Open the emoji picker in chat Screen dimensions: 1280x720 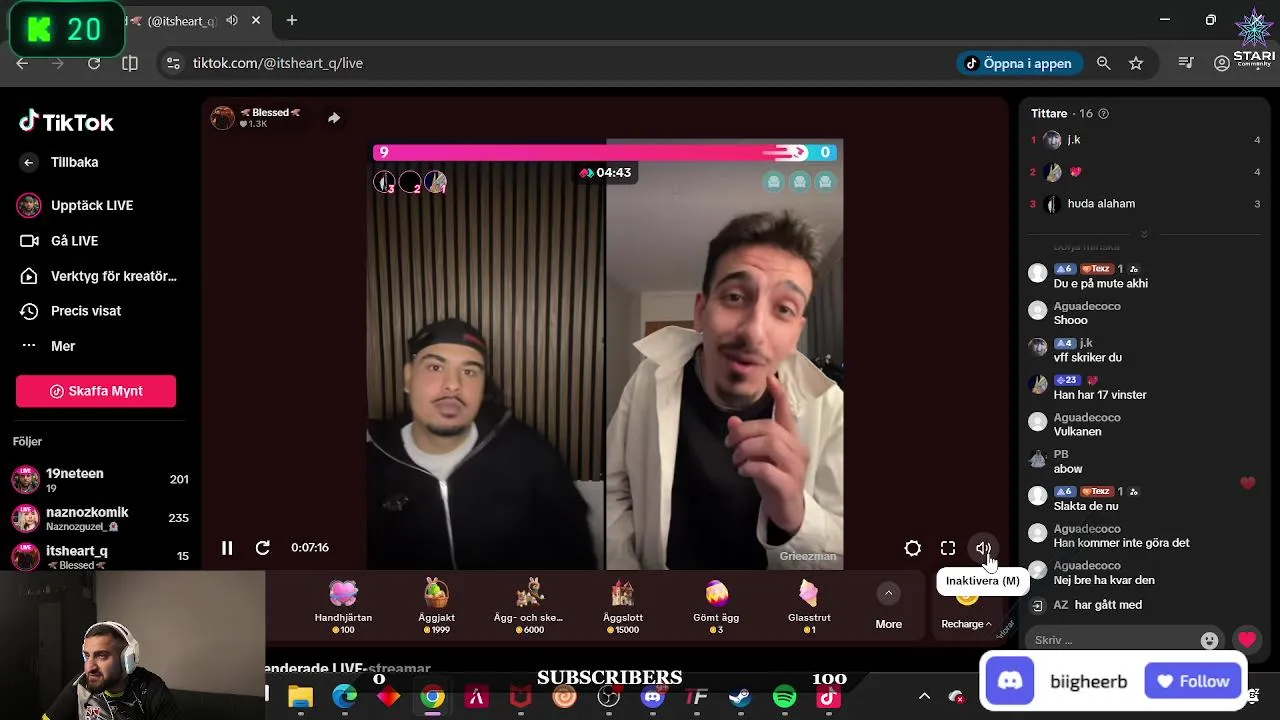pos(1210,640)
